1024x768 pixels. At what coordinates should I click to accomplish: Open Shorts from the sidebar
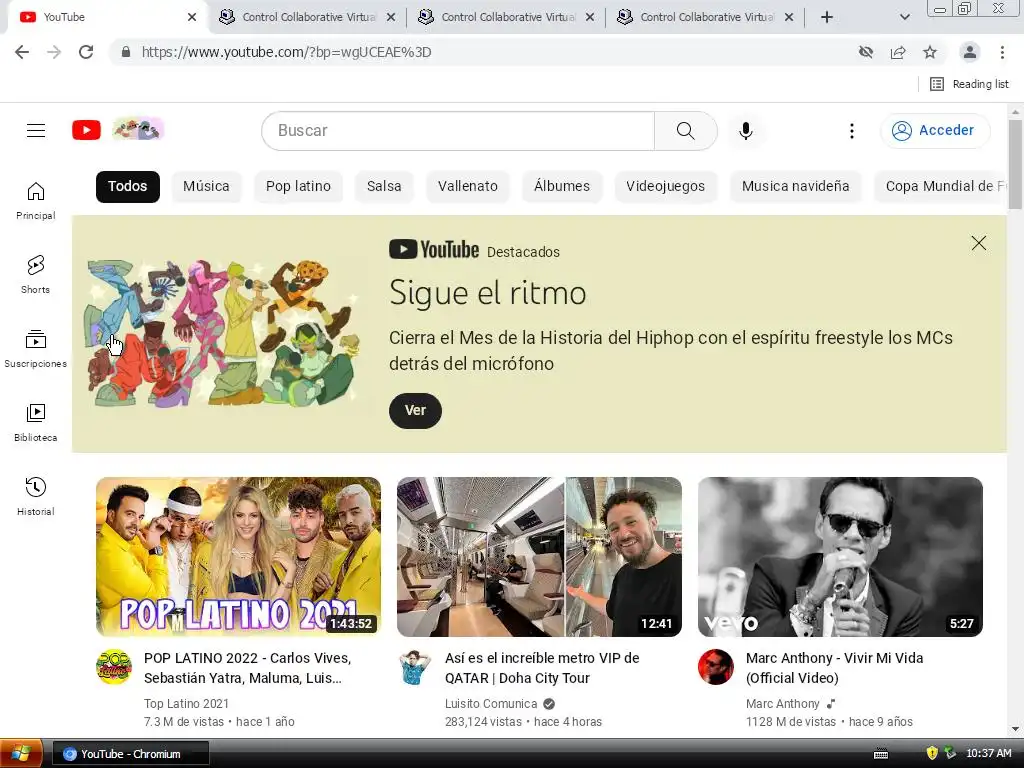click(x=36, y=274)
